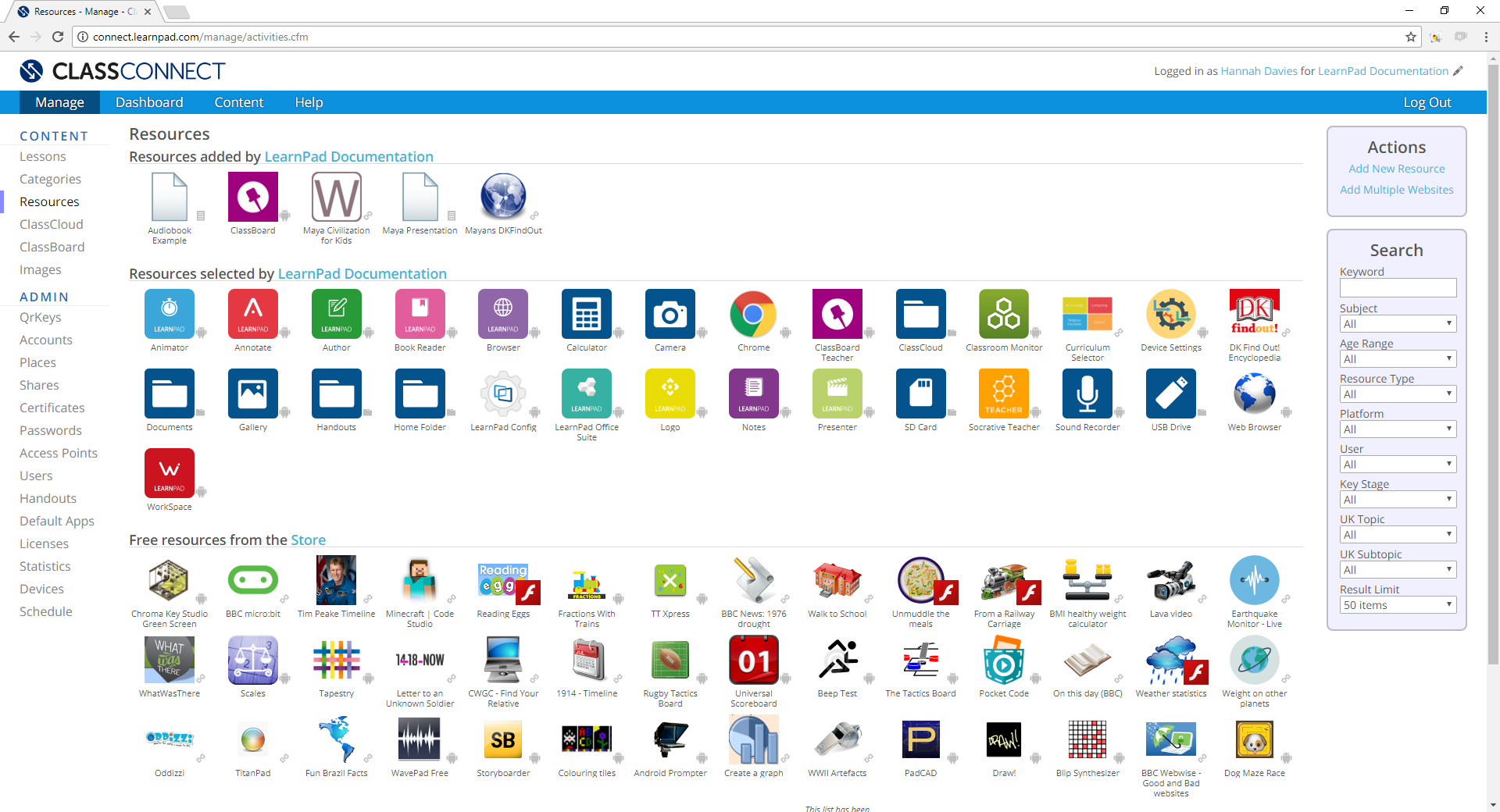Select the Mayans DKFindOut globe icon

(503, 197)
